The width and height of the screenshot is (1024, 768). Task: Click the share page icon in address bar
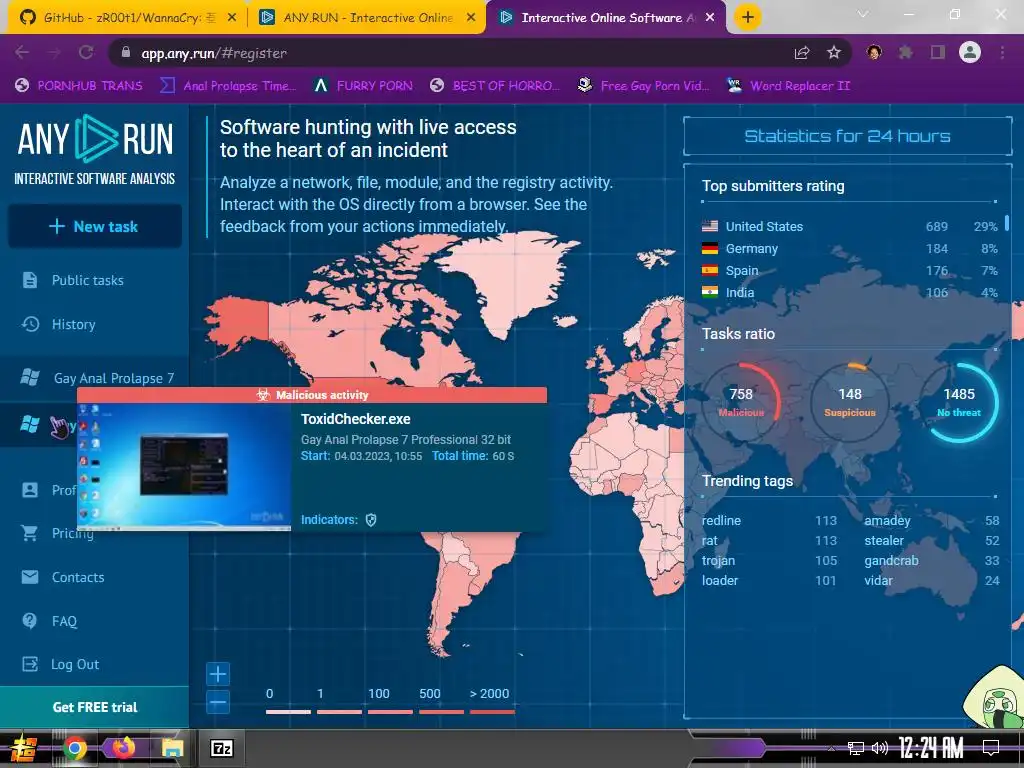(802, 53)
